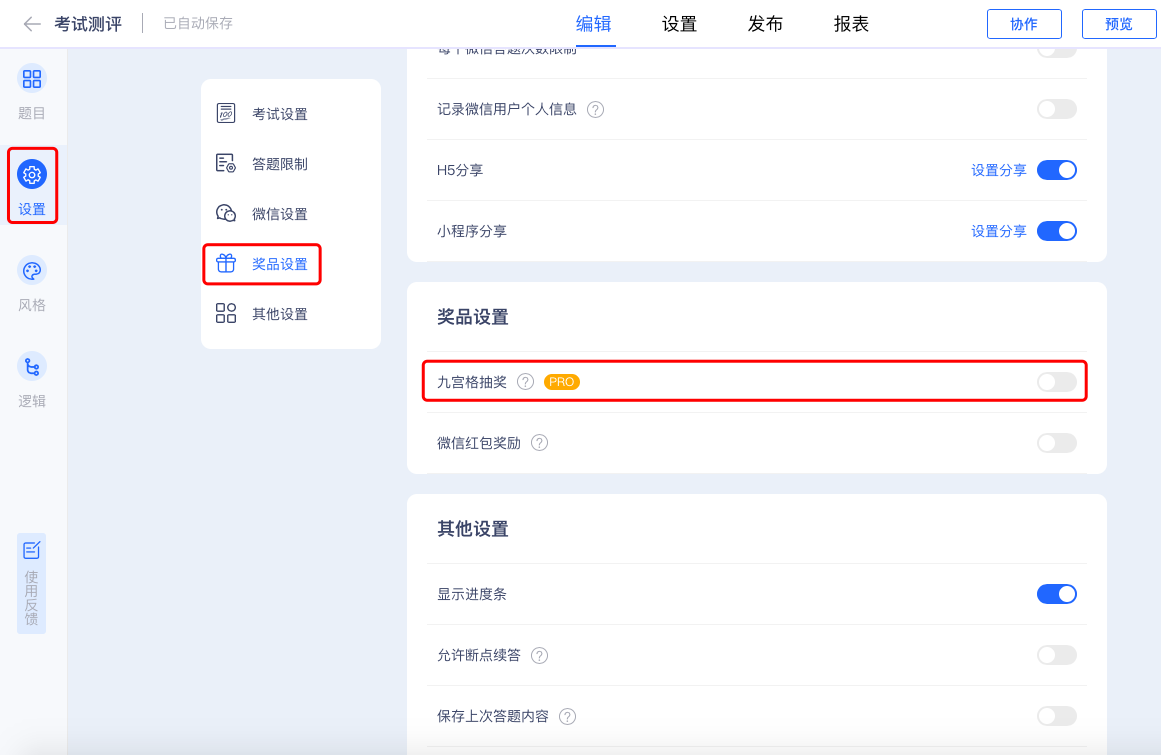Click the 九宫格抽奖 label
This screenshot has width=1161, height=755.
tap(472, 382)
